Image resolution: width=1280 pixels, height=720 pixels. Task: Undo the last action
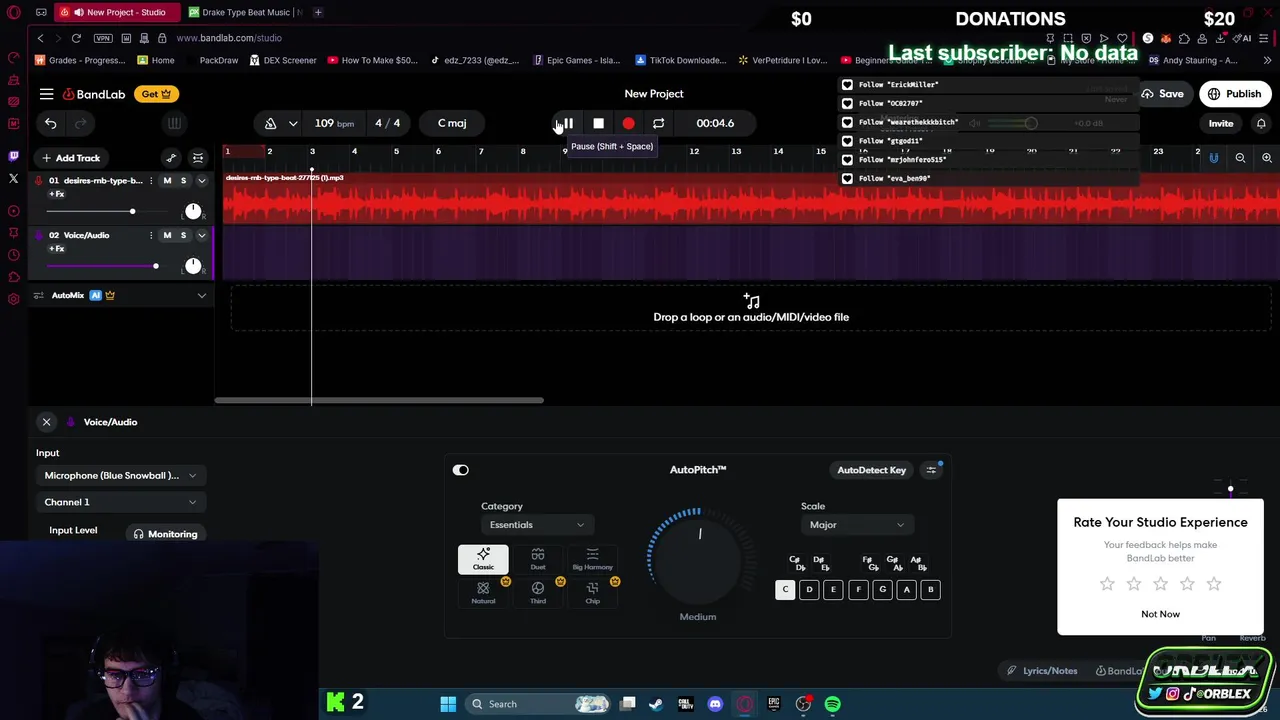50,123
